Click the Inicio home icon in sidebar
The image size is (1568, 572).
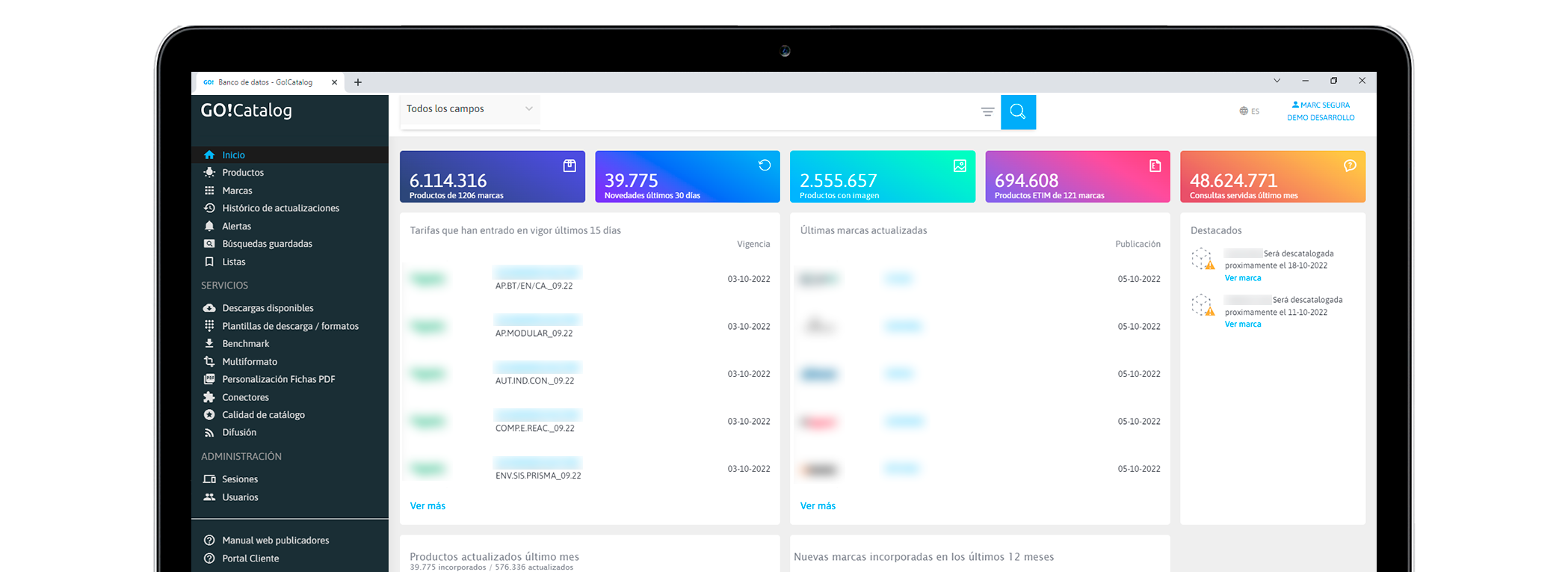click(x=209, y=155)
